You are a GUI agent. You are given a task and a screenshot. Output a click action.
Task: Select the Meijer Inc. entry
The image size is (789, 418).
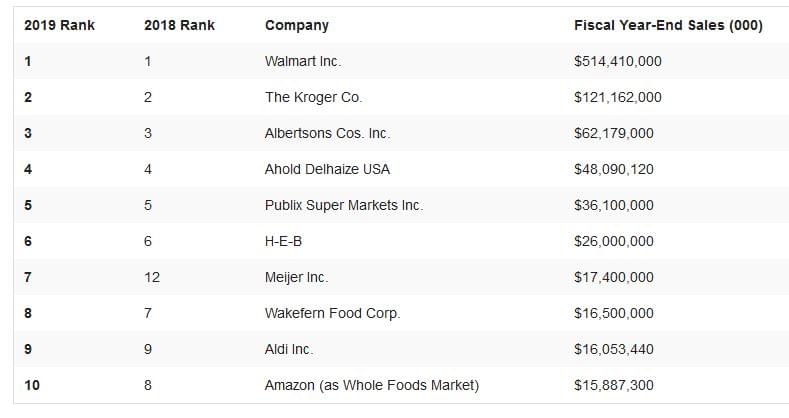pos(296,278)
